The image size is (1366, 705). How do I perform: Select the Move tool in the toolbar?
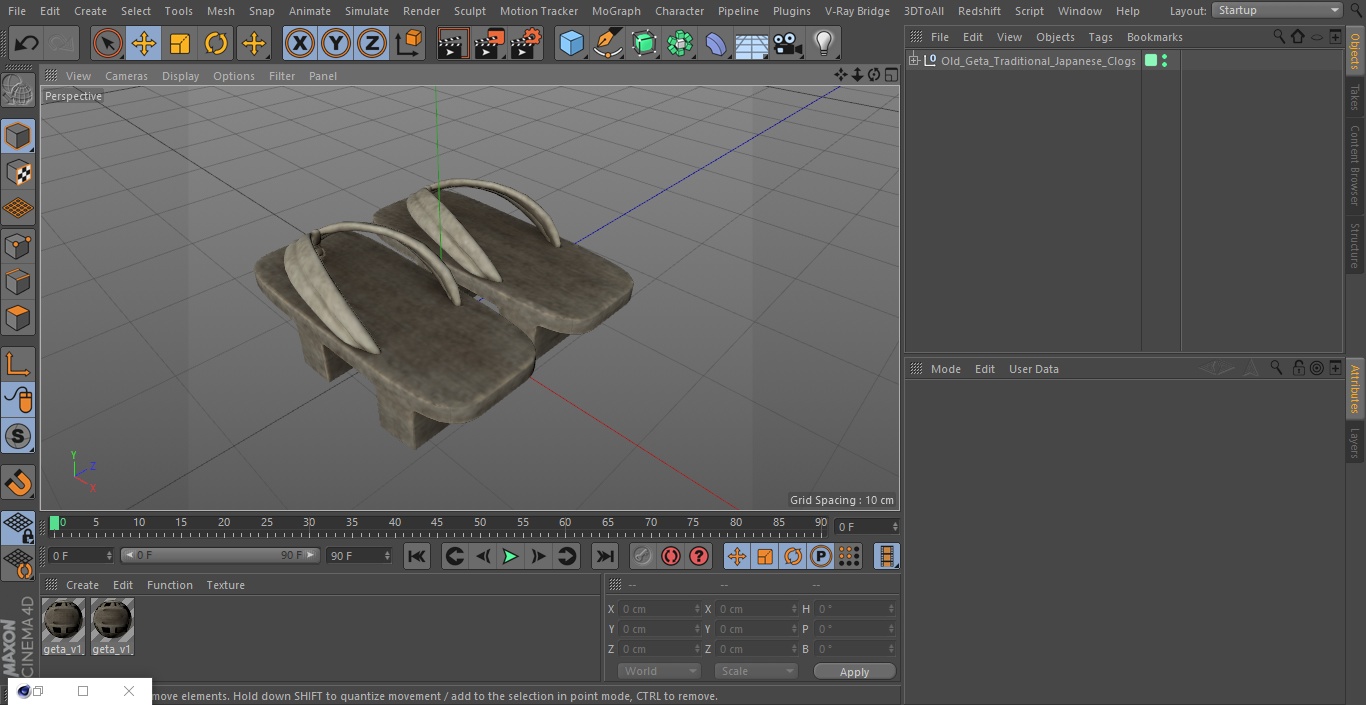coord(143,43)
